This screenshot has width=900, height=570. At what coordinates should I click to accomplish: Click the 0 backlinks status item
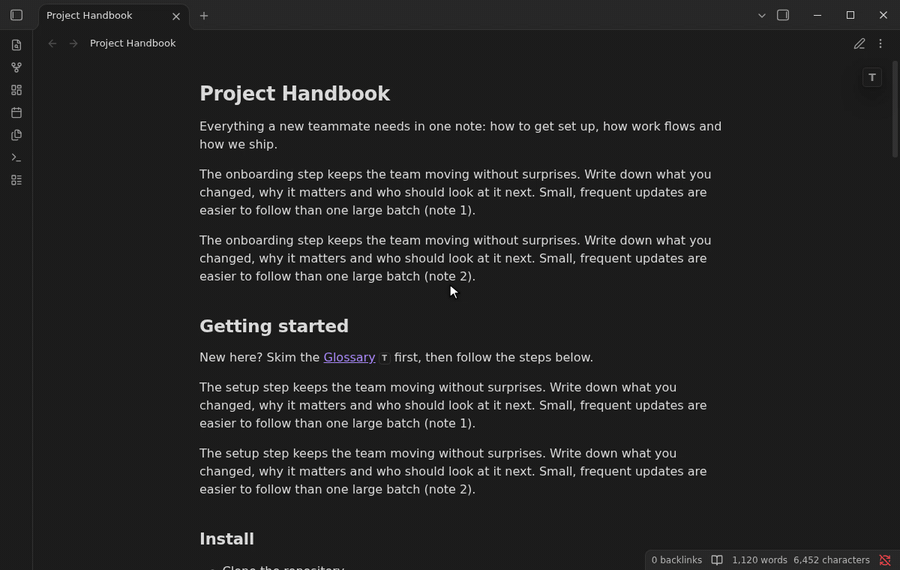pos(676,560)
